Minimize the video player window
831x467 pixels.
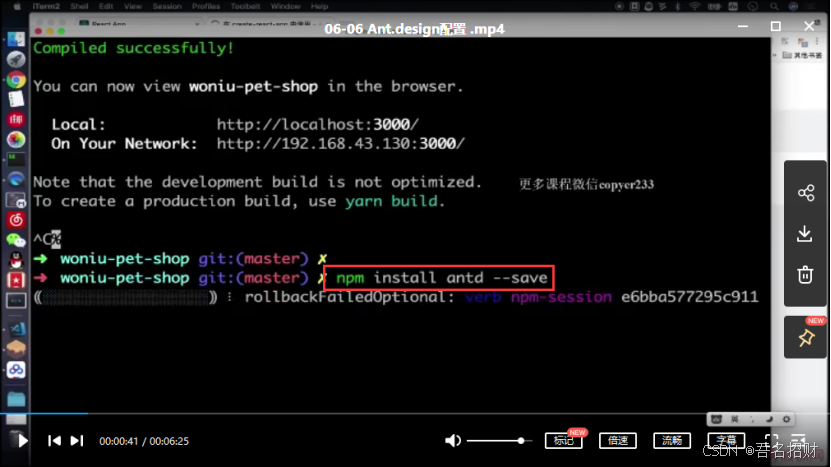coord(743,26)
